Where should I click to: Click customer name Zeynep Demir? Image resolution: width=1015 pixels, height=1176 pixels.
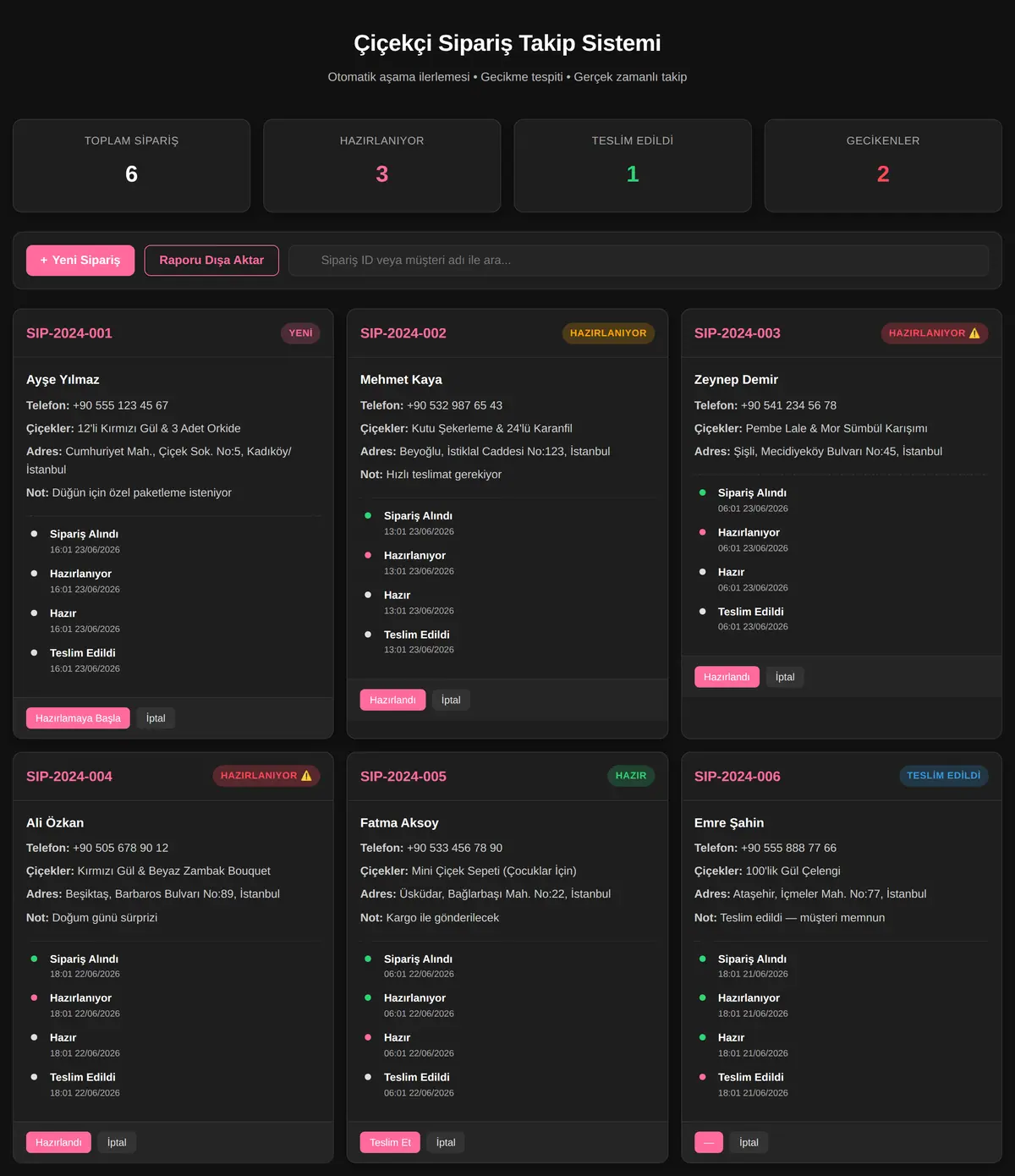pyautogui.click(x=736, y=380)
